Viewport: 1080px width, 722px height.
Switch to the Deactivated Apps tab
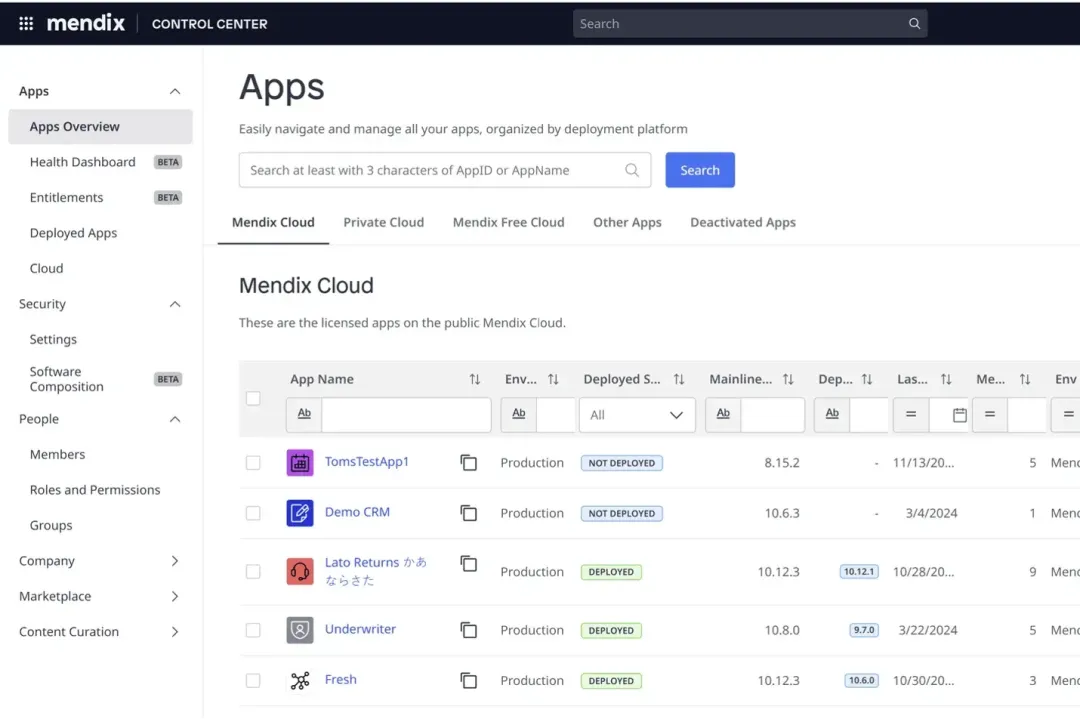742,223
